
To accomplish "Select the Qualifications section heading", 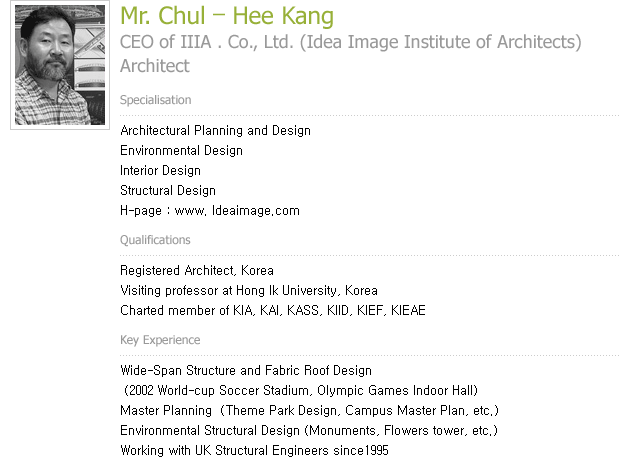I will 155,240.
